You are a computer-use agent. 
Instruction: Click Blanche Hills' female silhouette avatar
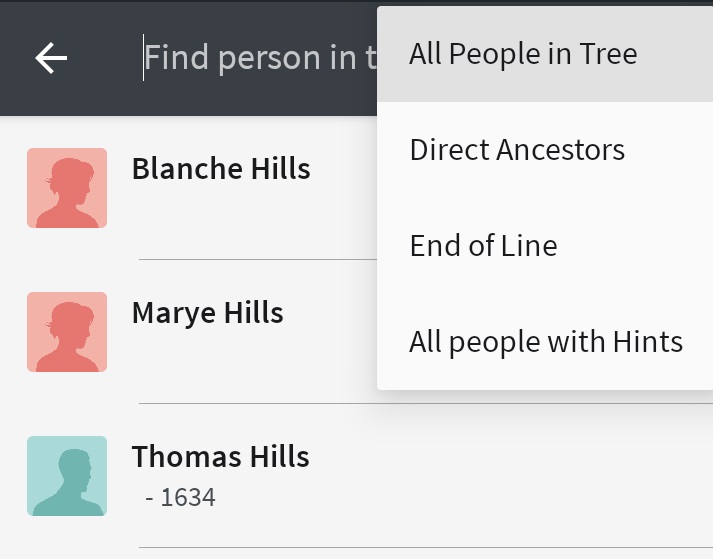click(67, 188)
